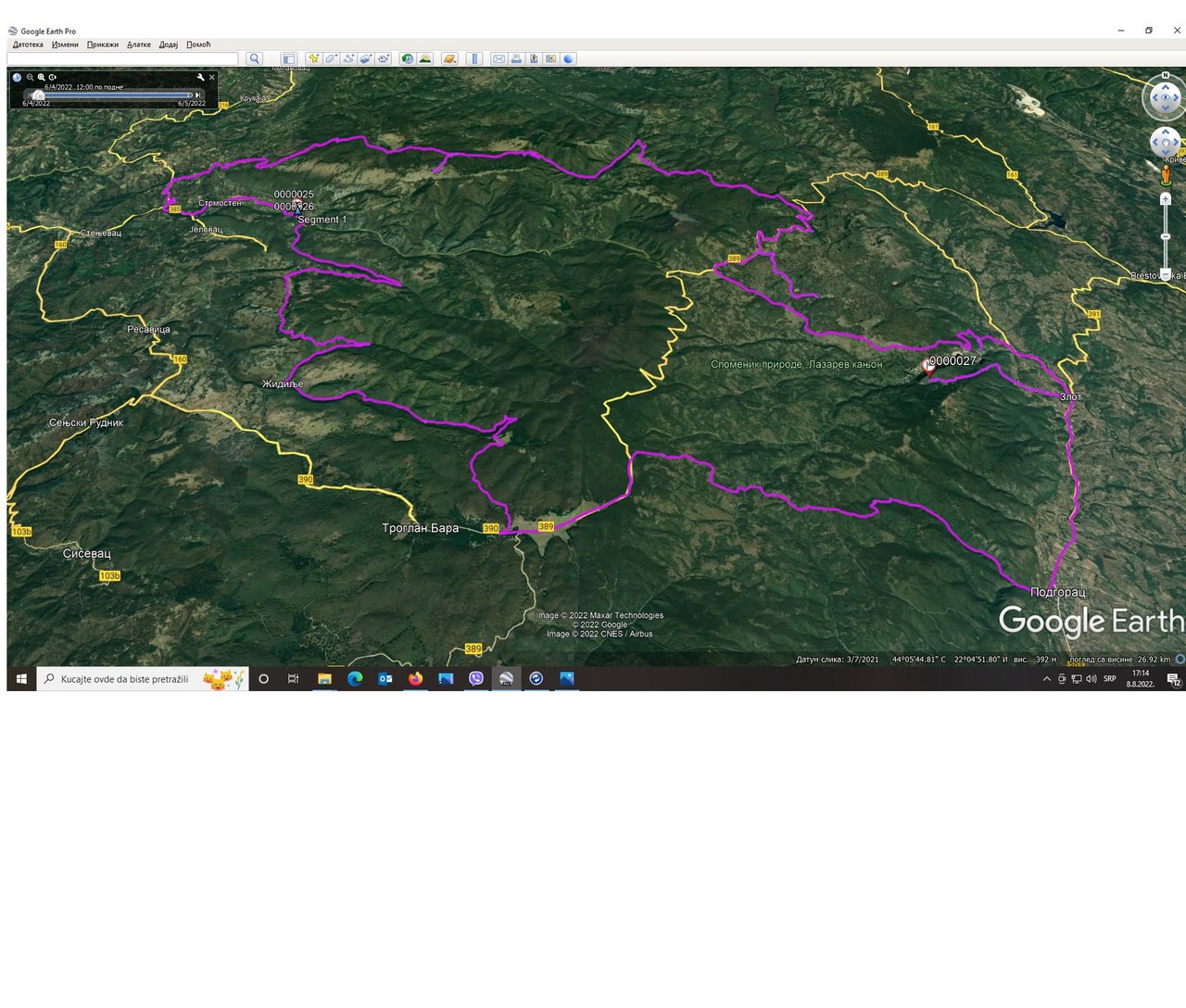This screenshot has width=1186, height=1008.
Task: Click the Email envelope icon
Action: pos(498,58)
